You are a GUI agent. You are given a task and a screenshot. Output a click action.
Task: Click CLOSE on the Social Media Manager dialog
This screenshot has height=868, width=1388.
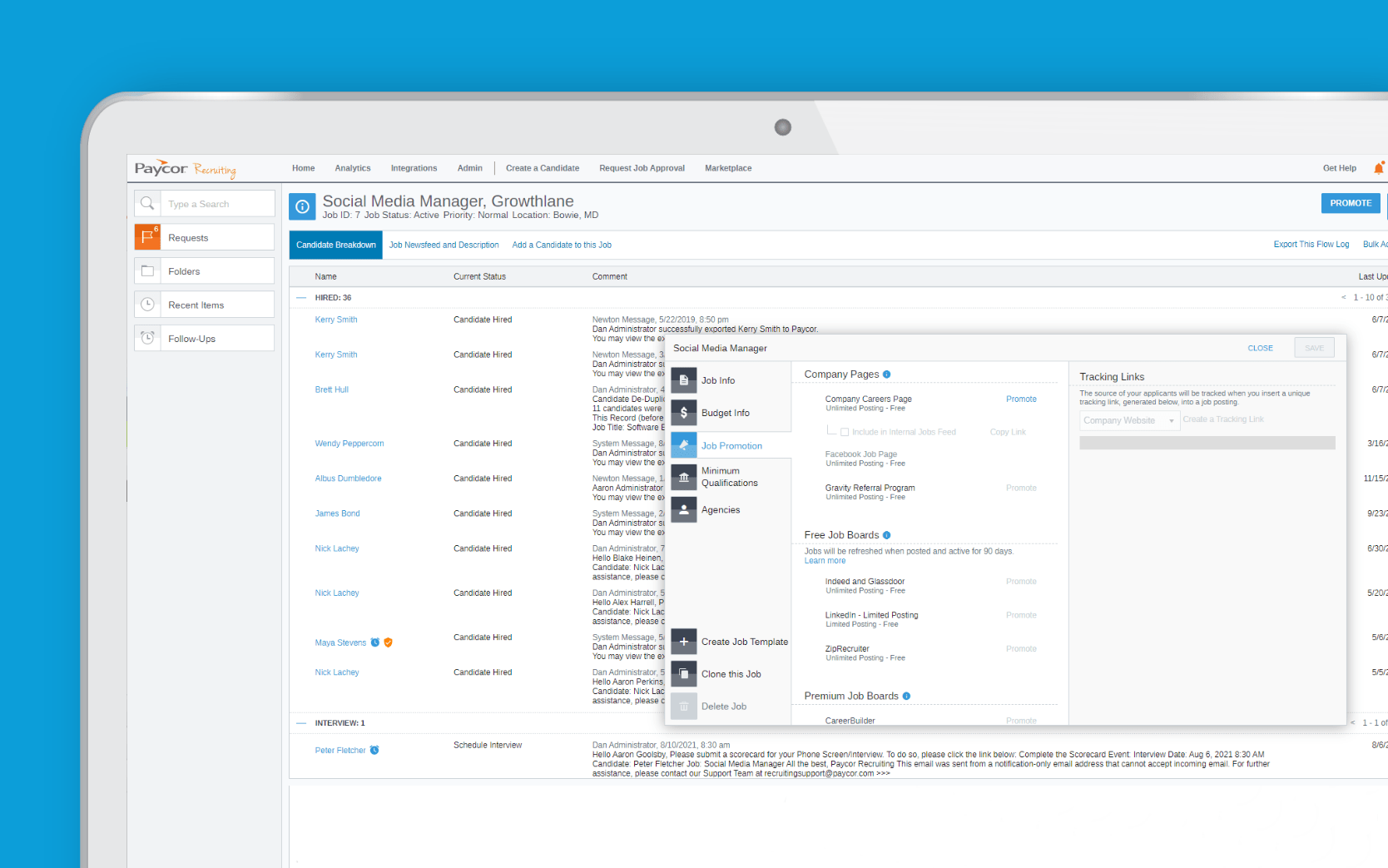pos(1260,348)
